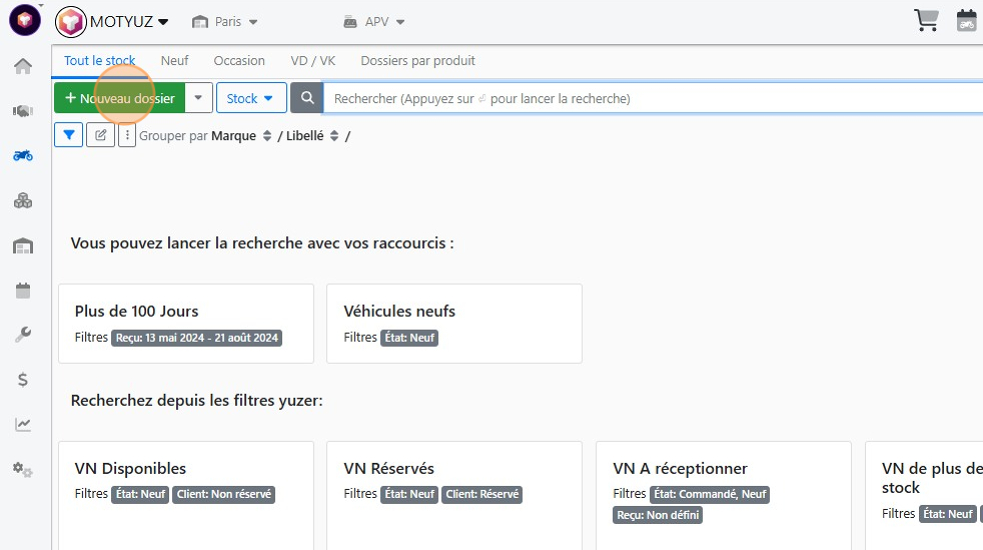Open the statistics chart icon in the sidebar
Viewport: 983px width, 550px height.
pyautogui.click(x=23, y=425)
